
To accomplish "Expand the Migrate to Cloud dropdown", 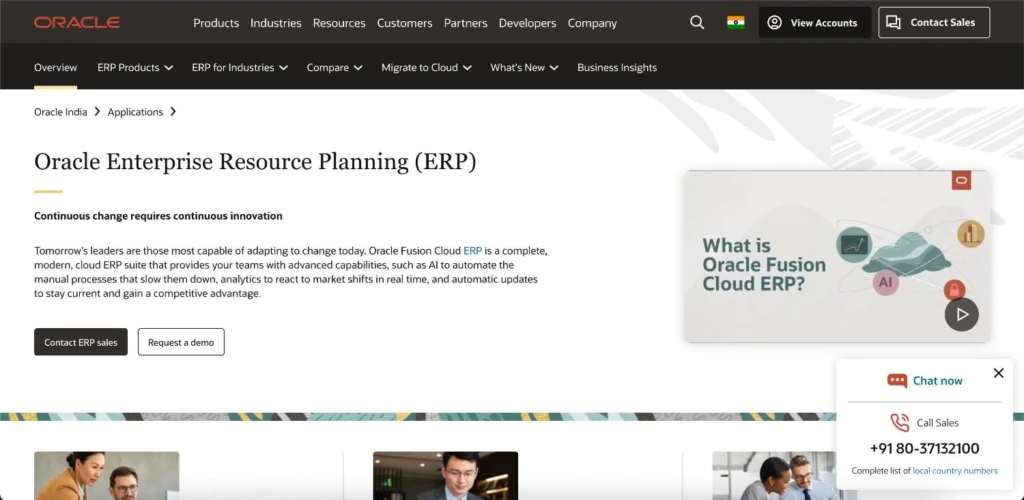I will click(426, 67).
